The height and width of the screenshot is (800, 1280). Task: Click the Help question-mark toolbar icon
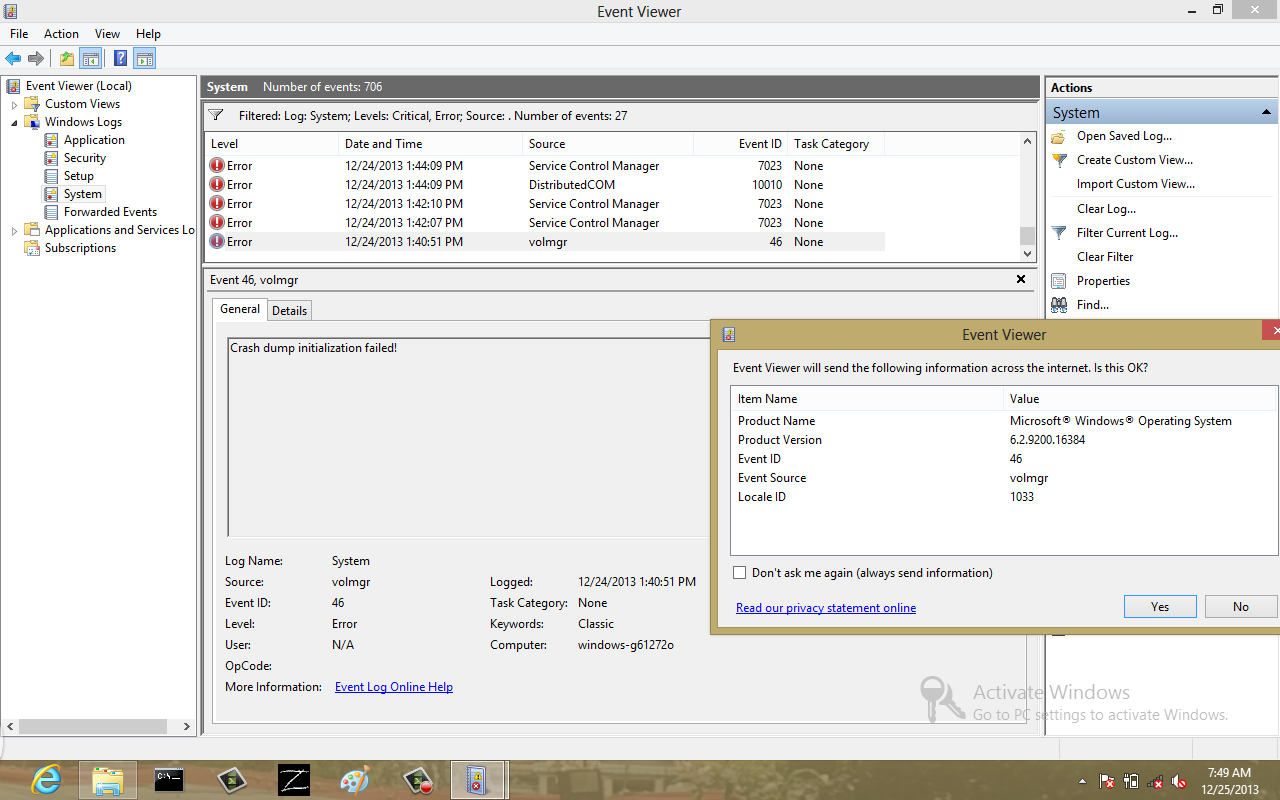pyautogui.click(x=120, y=58)
